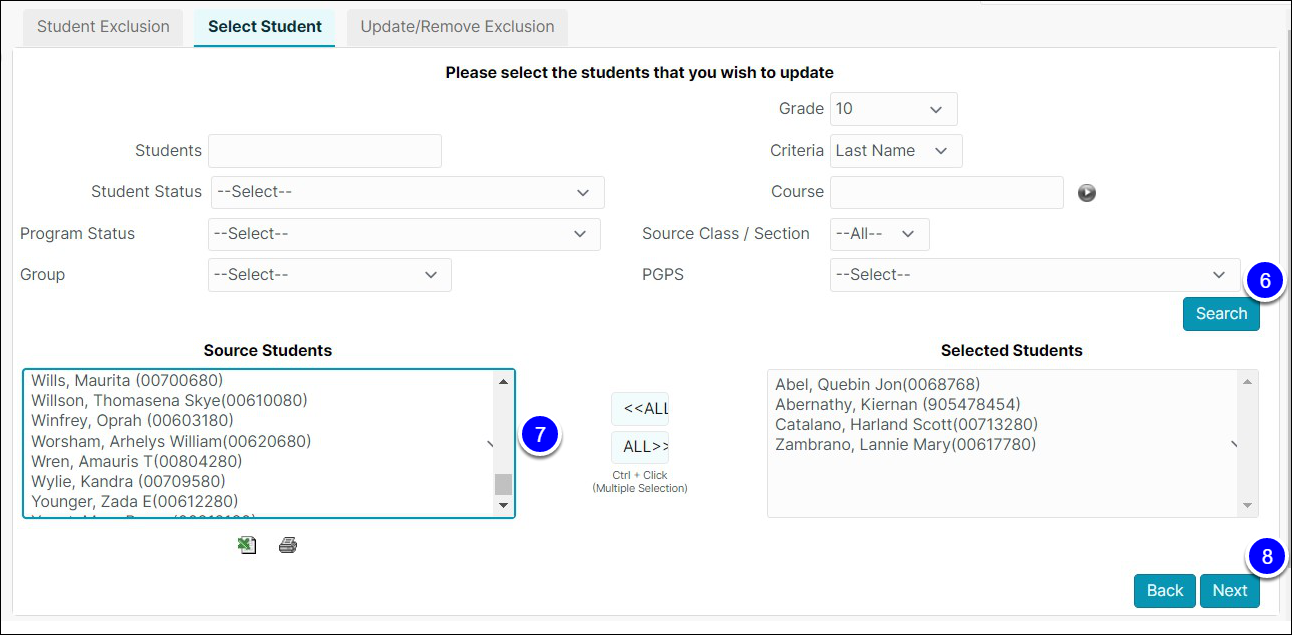Open the Criteria dropdown showing Last Name
This screenshot has height=635, width=1292.
point(896,151)
